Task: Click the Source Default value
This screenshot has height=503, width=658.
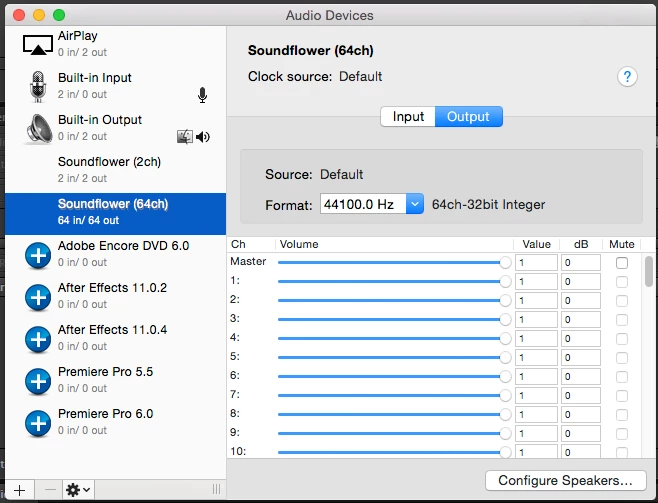Action: coord(342,174)
